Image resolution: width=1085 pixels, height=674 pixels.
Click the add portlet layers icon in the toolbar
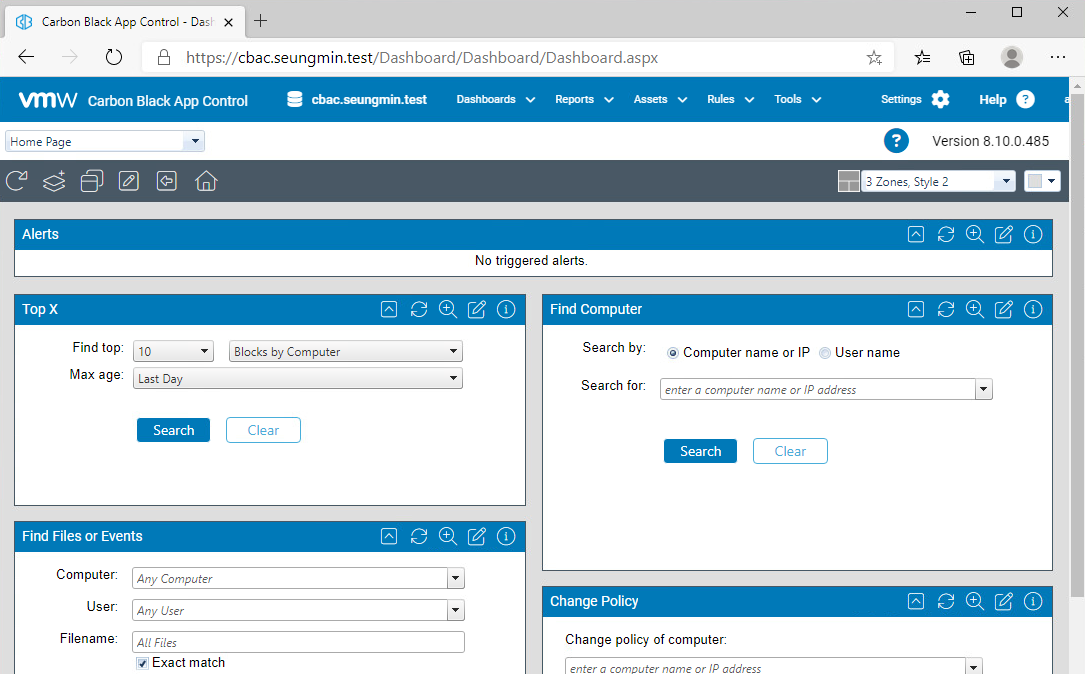click(x=54, y=181)
